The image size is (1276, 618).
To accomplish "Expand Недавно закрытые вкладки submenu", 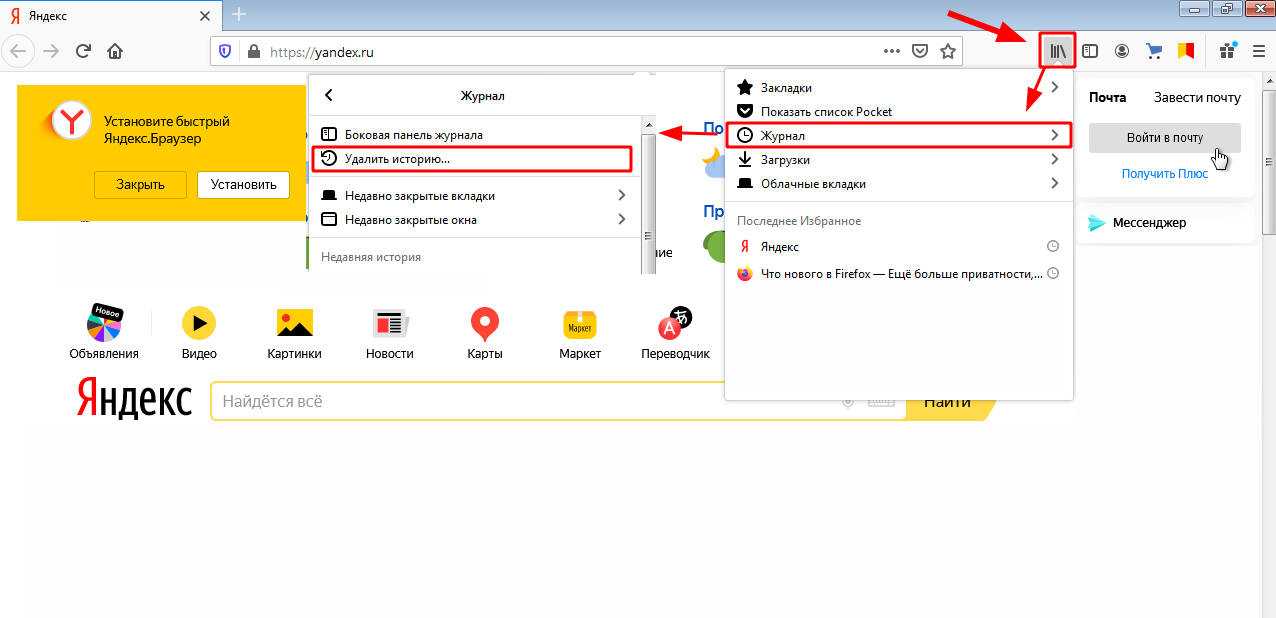I will (621, 196).
